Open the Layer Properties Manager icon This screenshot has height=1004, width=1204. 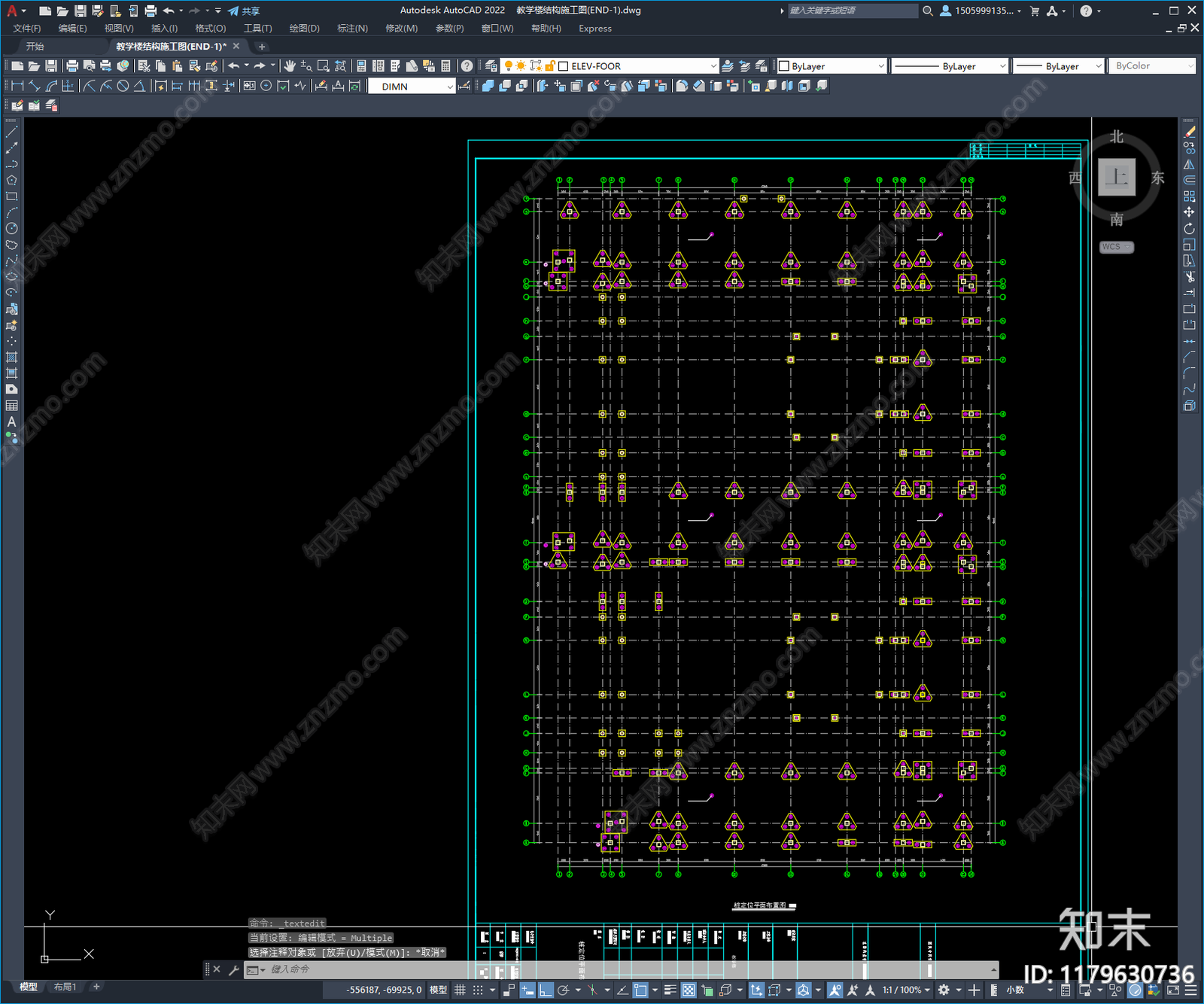click(x=491, y=66)
